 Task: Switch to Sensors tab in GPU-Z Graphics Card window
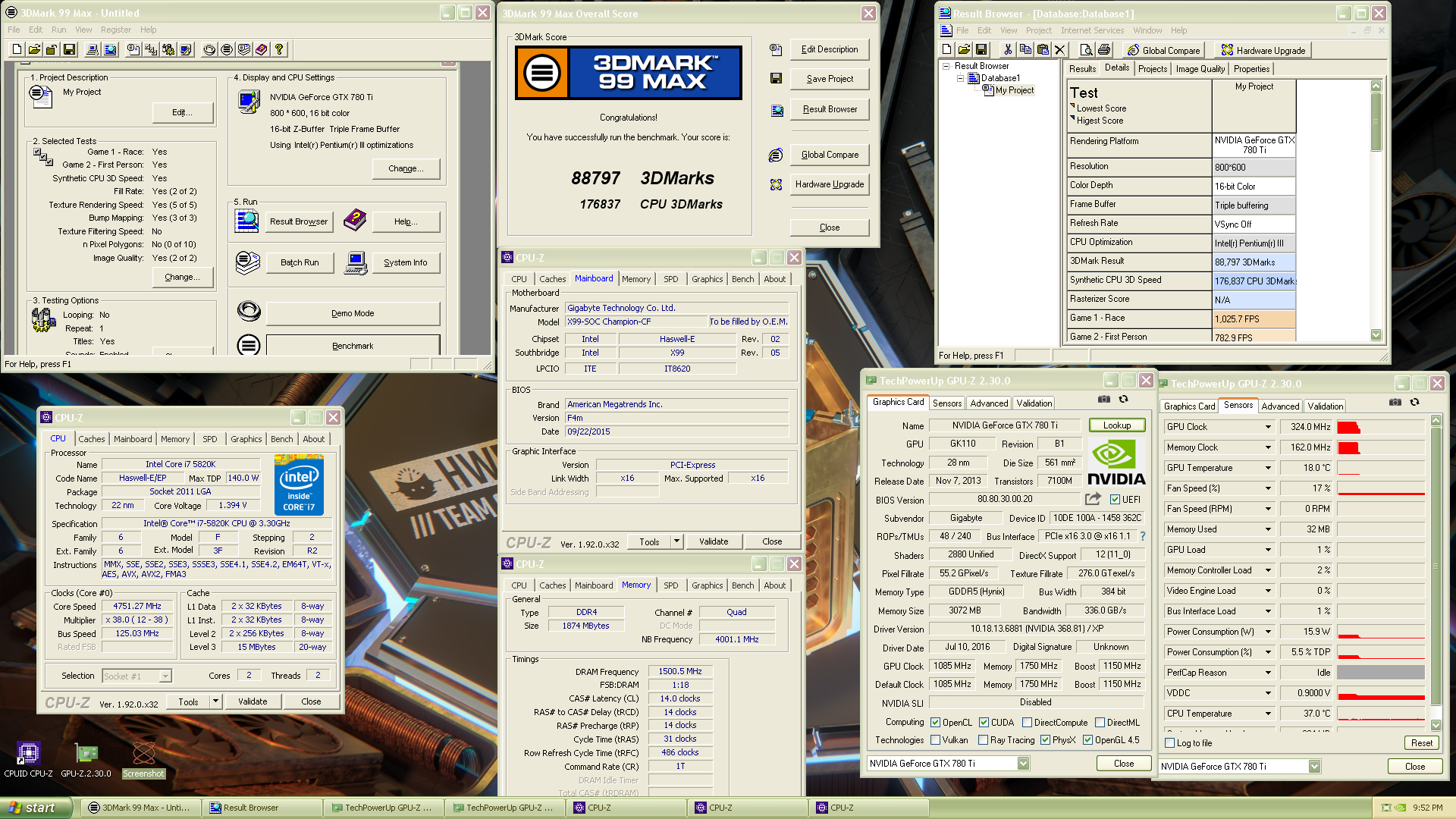coord(947,403)
